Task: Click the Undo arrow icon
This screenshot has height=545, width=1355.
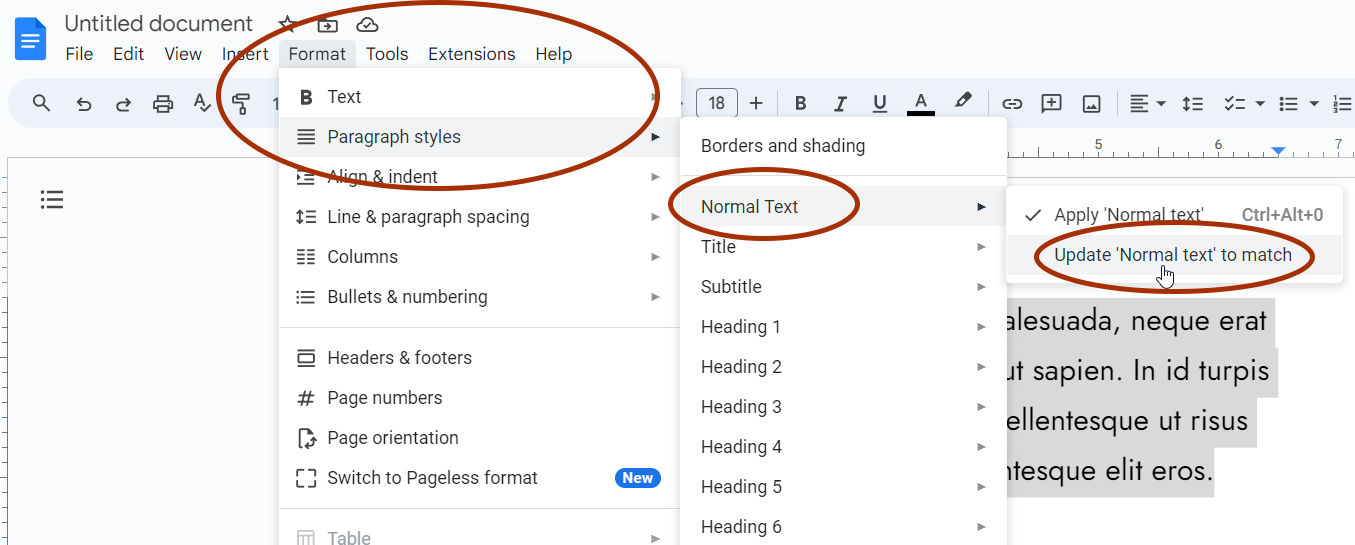Action: point(84,103)
